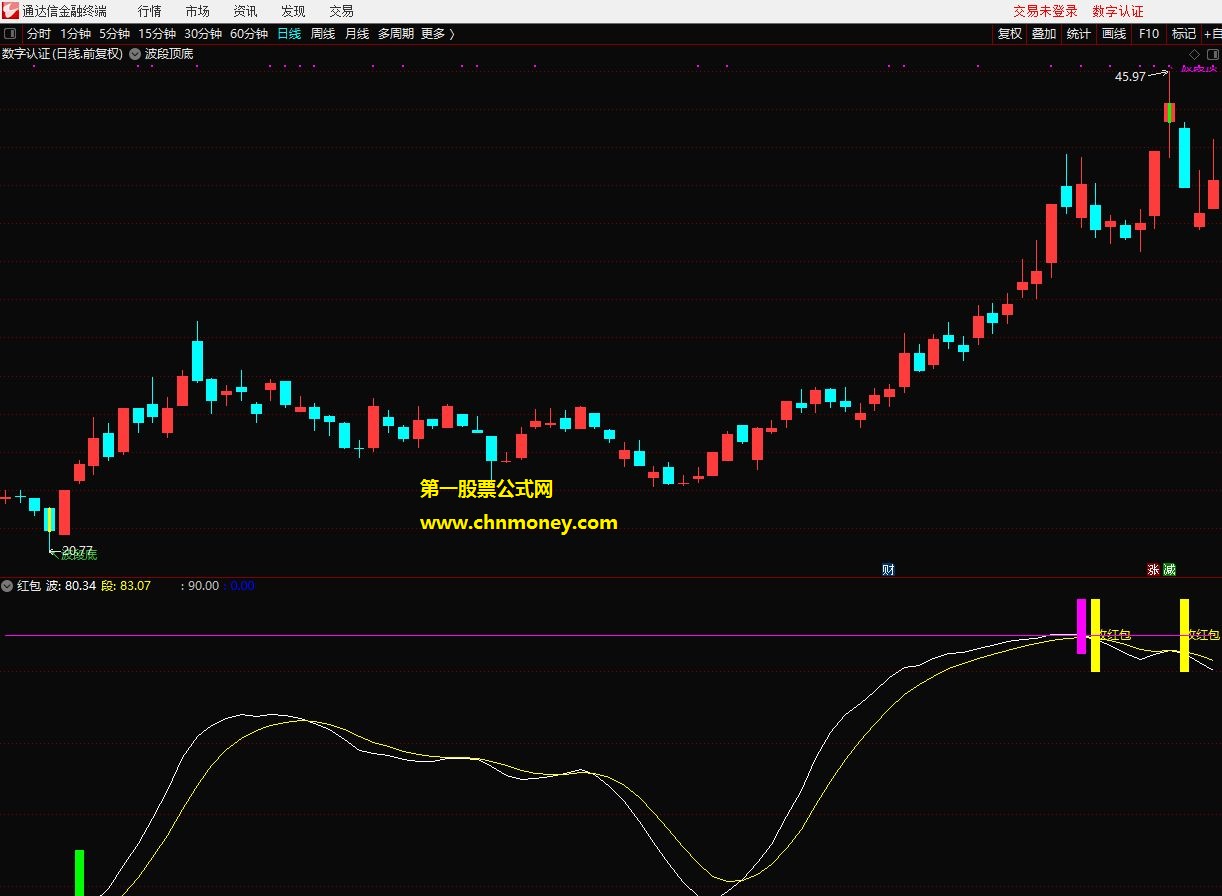Click the 减 marker icon
Screen dimensions: 1222x896
tap(1169, 569)
